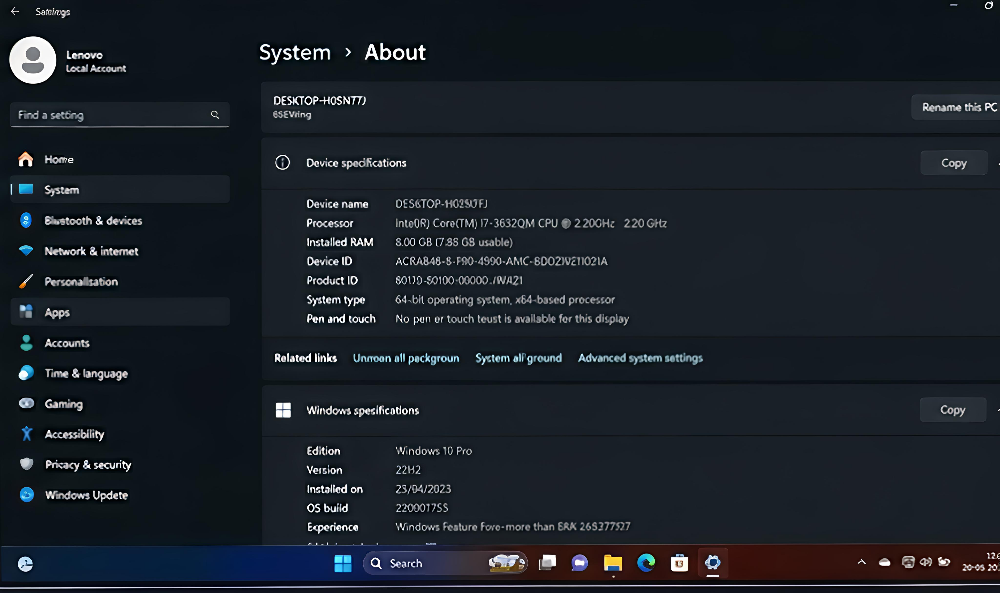This screenshot has width=1000, height=593.
Task: Click the Processor value text
Action: point(531,223)
